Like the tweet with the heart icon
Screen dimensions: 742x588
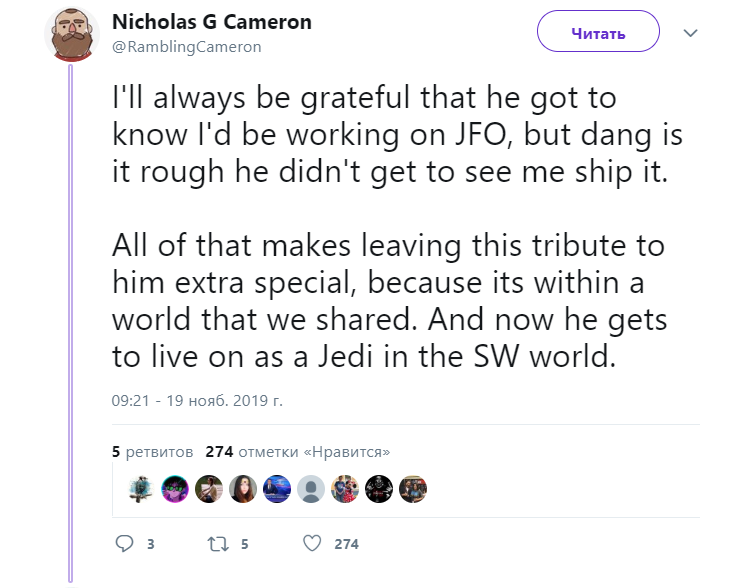[x=312, y=544]
